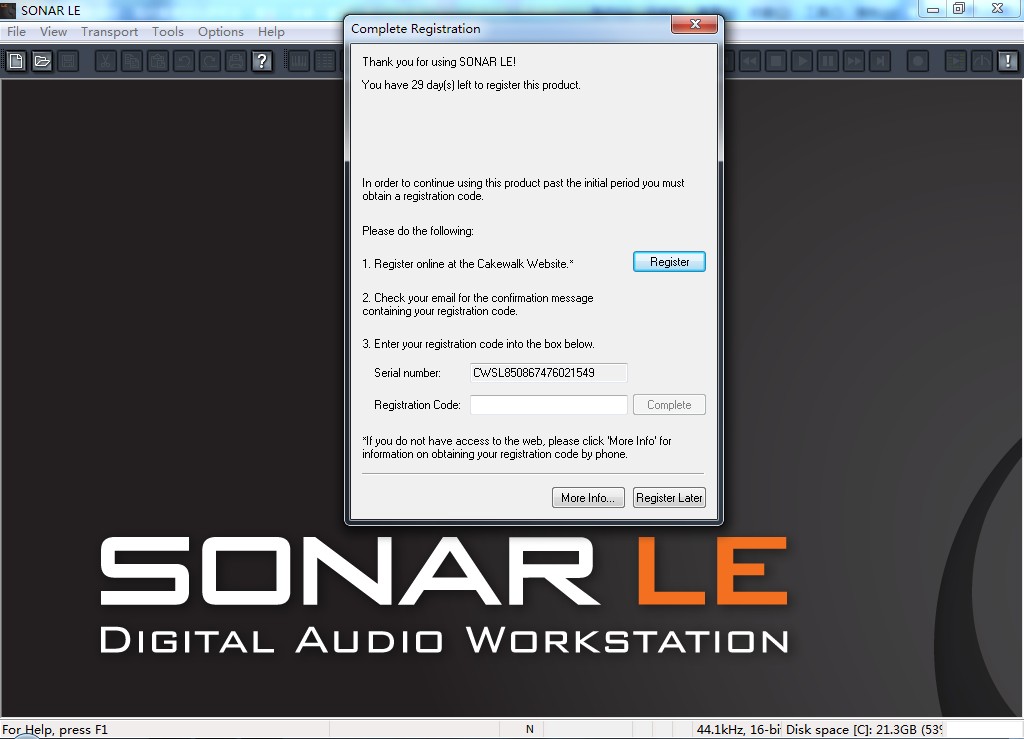Click the Undo arrow icon
The width and height of the screenshot is (1024, 739).
[184, 61]
